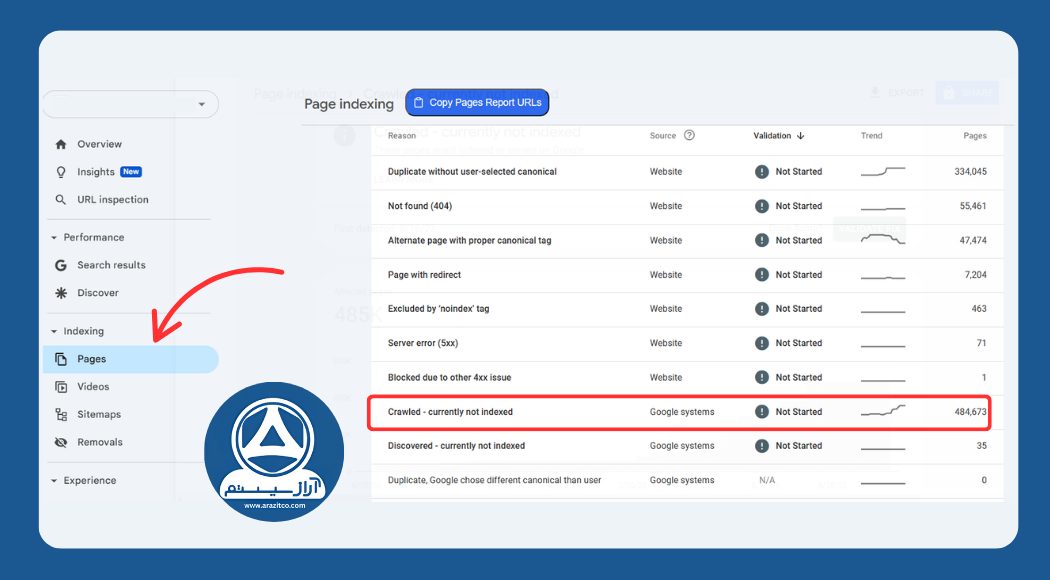Click the Export button
This screenshot has width=1050, height=580.
pyautogui.click(x=896, y=93)
